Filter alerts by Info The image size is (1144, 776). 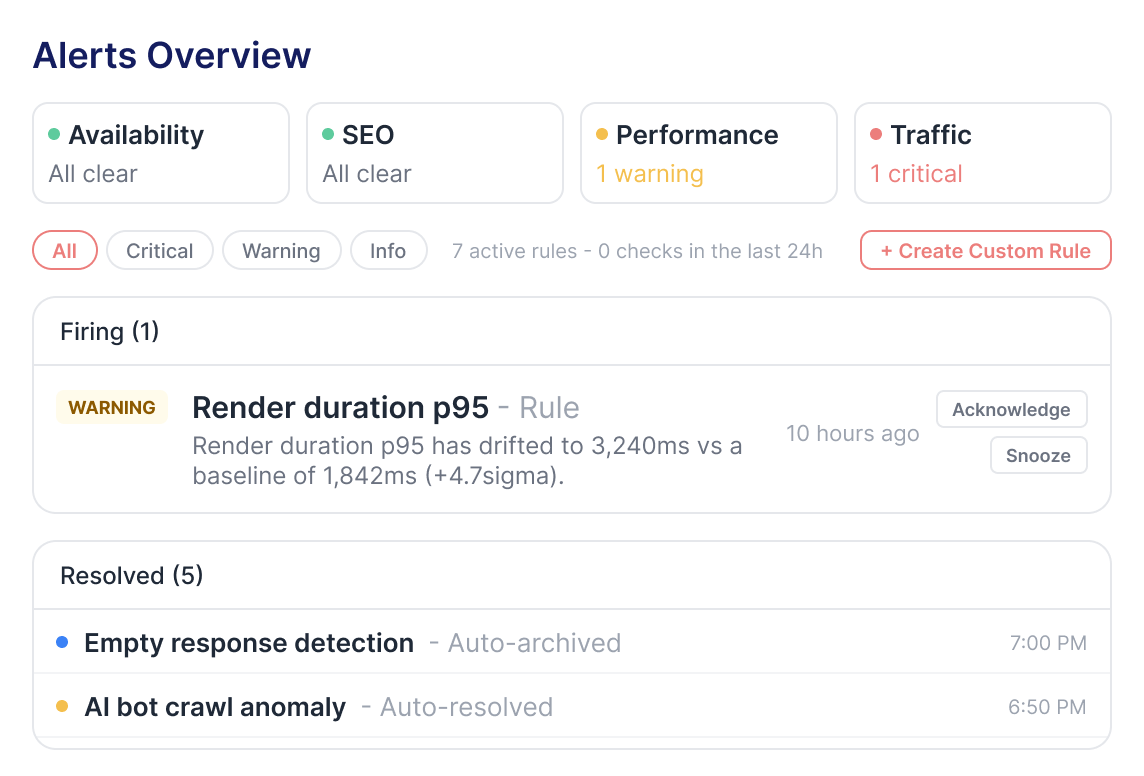pos(388,250)
